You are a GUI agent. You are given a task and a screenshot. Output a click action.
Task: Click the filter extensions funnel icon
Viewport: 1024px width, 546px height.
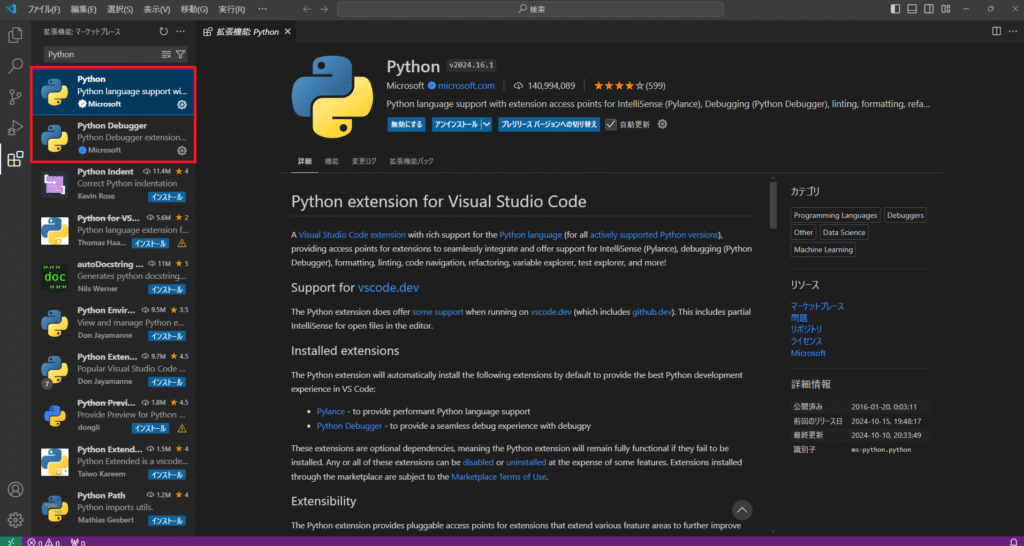click(x=181, y=54)
